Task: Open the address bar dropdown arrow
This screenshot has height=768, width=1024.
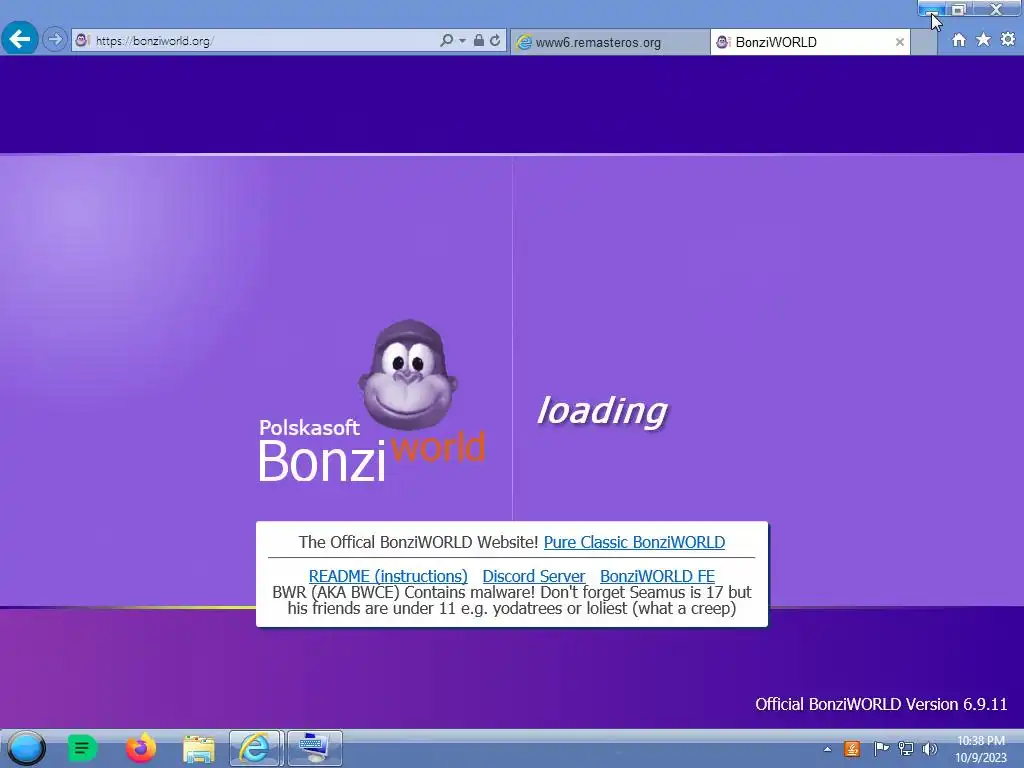Action: (462, 40)
